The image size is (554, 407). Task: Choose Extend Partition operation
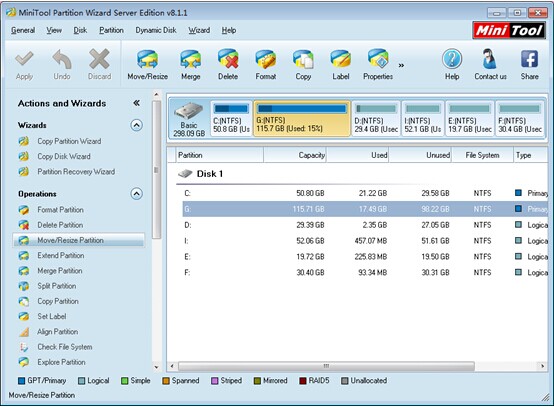point(61,255)
